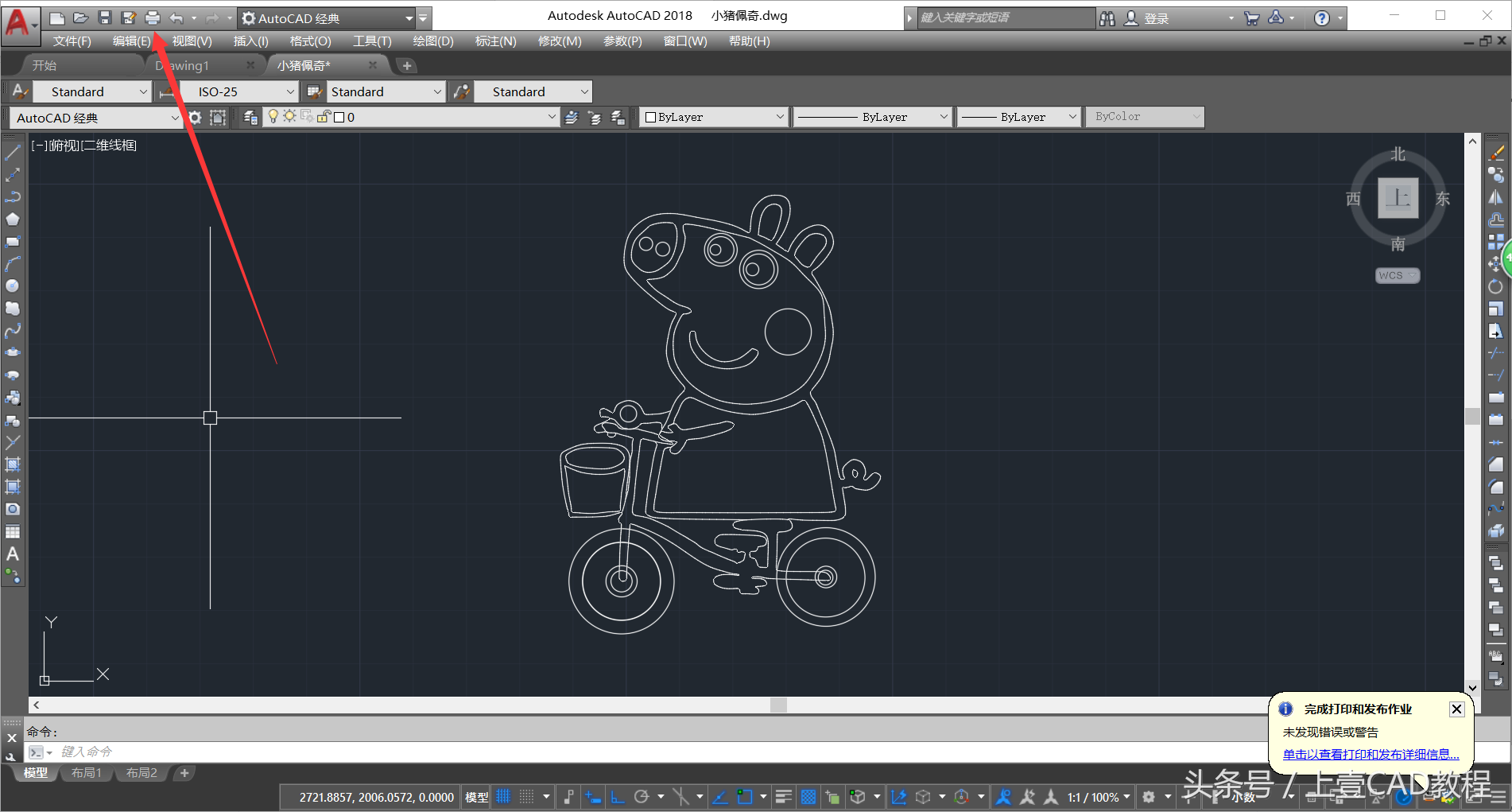Select the Table tool
The width and height of the screenshot is (1512, 812).
[x=13, y=531]
